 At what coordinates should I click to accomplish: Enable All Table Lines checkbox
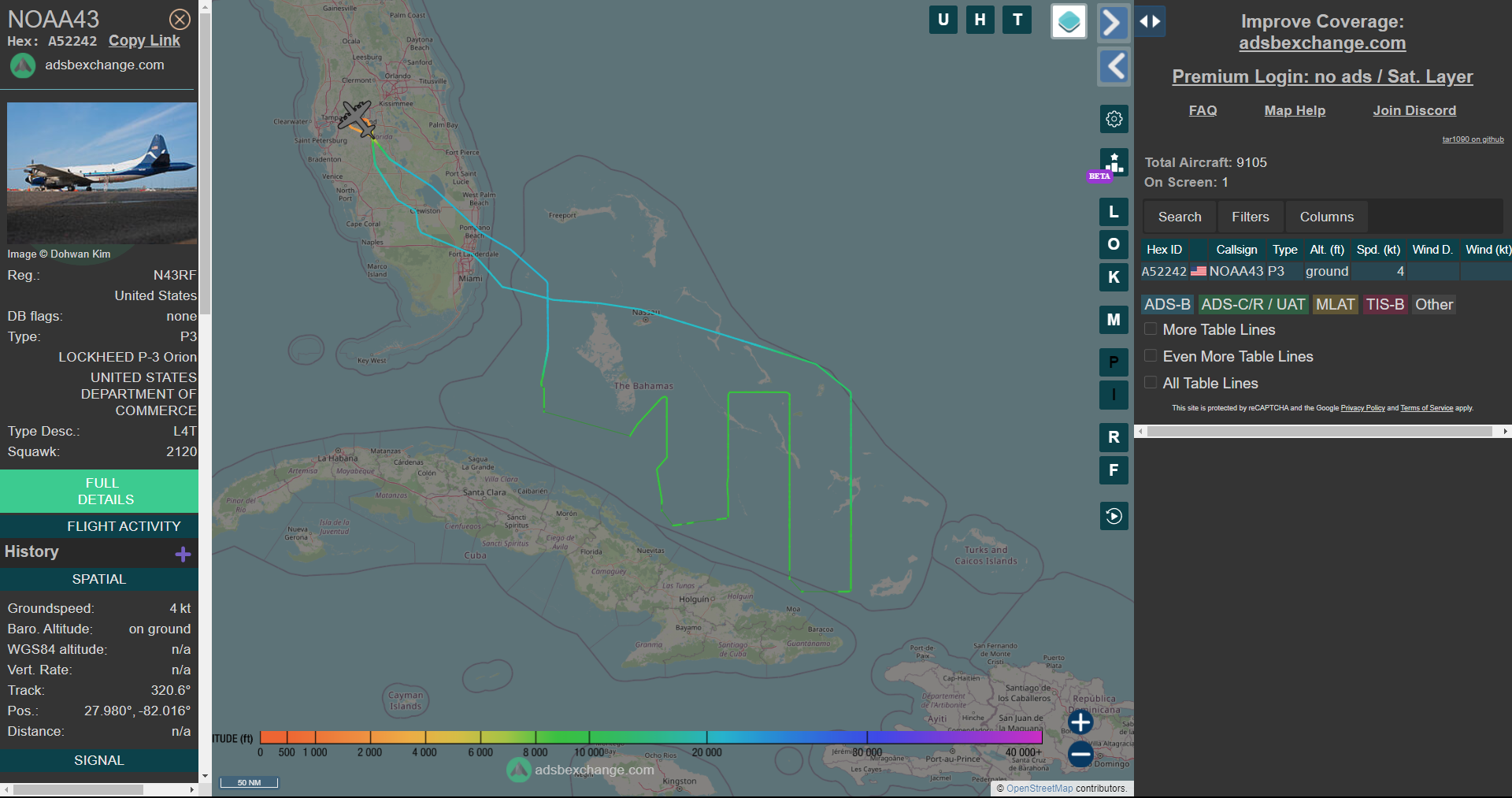click(1151, 383)
